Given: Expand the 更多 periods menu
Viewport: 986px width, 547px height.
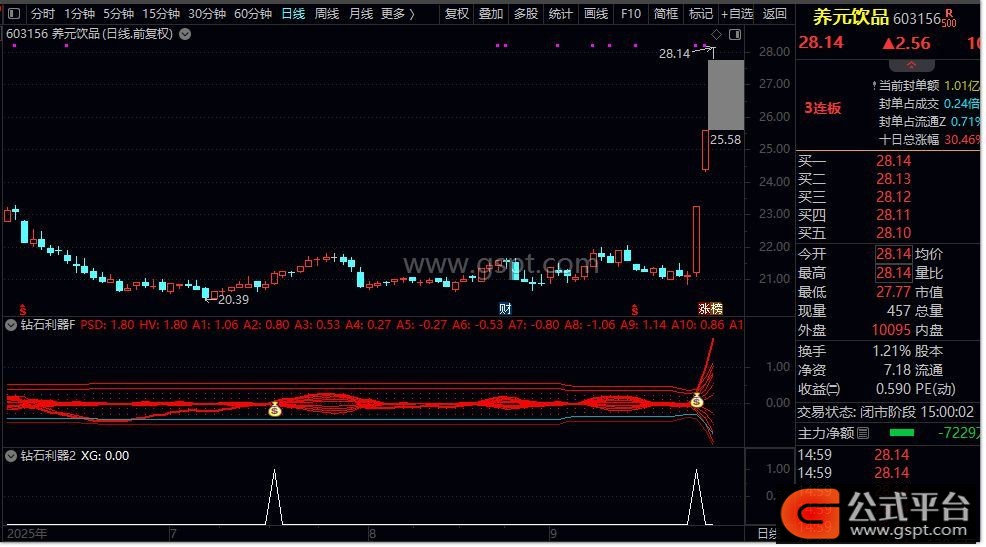Looking at the screenshot, I should (397, 13).
